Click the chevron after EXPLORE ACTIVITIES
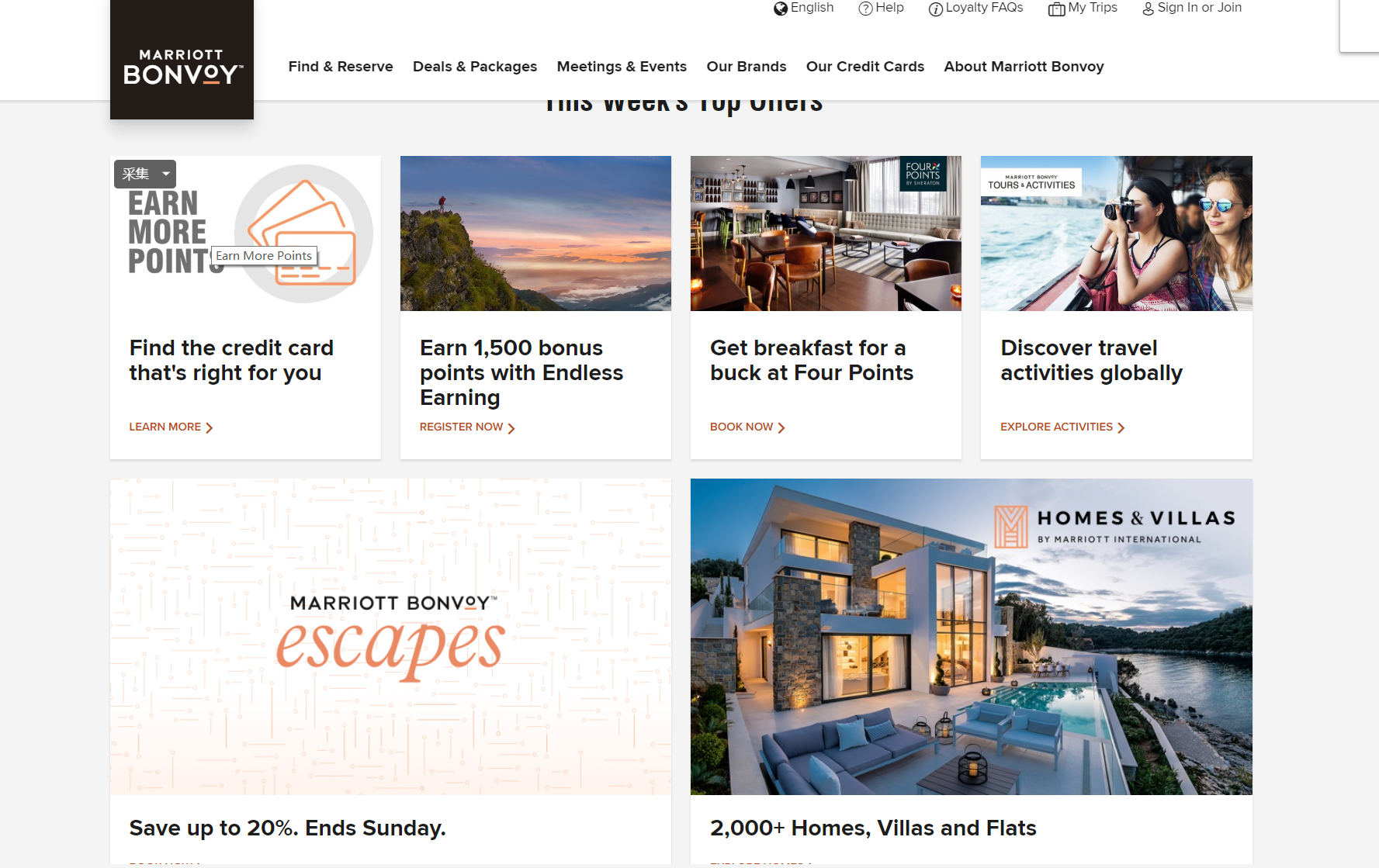 (x=1121, y=428)
